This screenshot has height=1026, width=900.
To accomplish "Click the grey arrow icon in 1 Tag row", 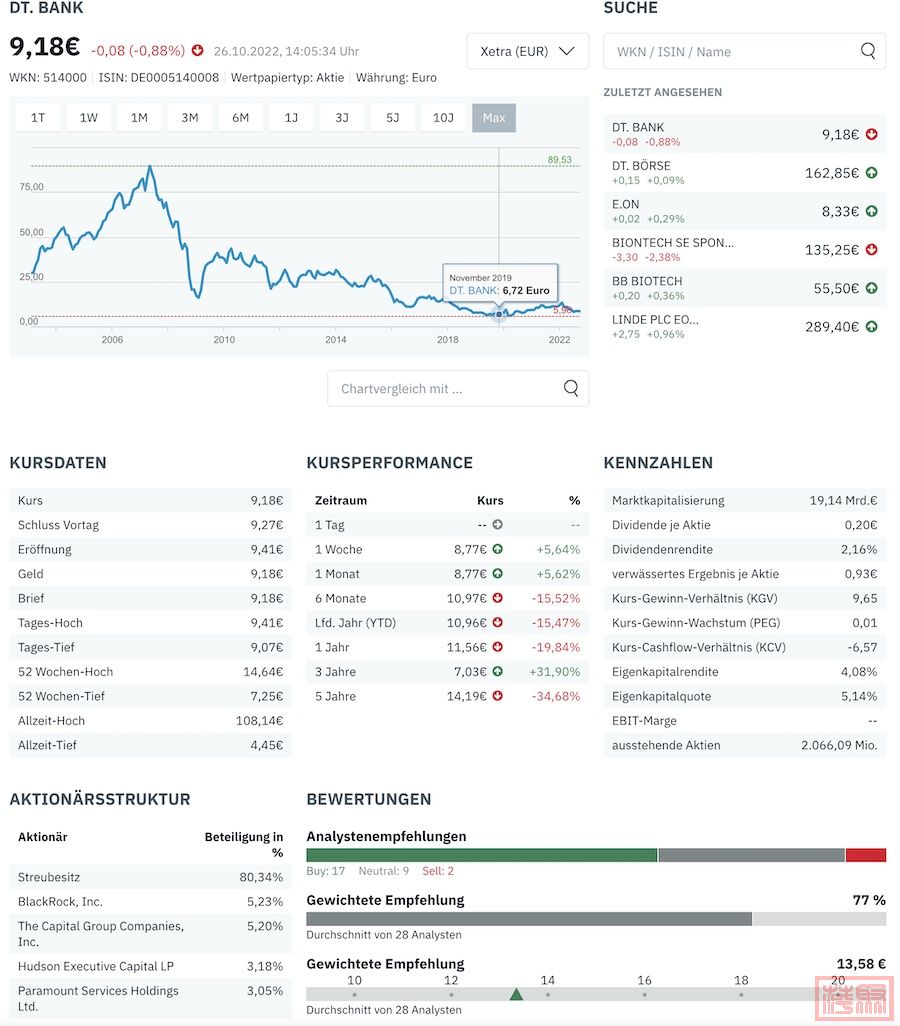I will [x=497, y=525].
